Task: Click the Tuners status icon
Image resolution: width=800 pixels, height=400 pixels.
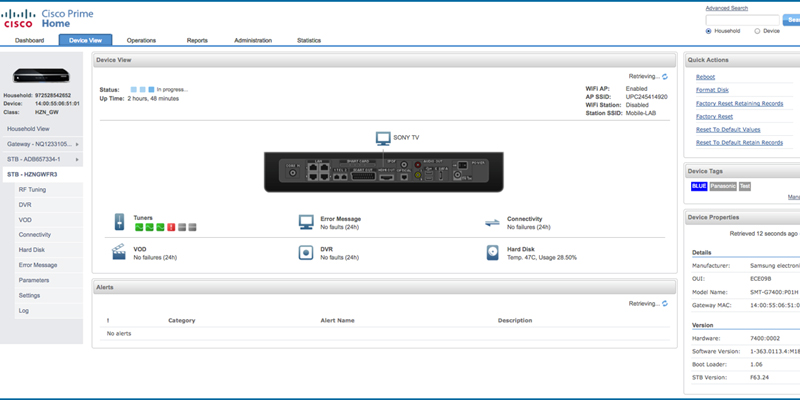Action: tap(119, 221)
